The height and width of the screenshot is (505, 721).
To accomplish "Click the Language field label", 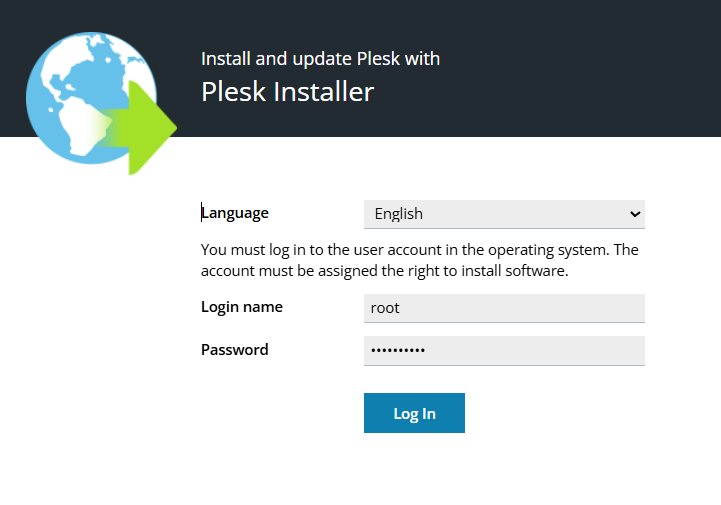I will [x=235, y=213].
